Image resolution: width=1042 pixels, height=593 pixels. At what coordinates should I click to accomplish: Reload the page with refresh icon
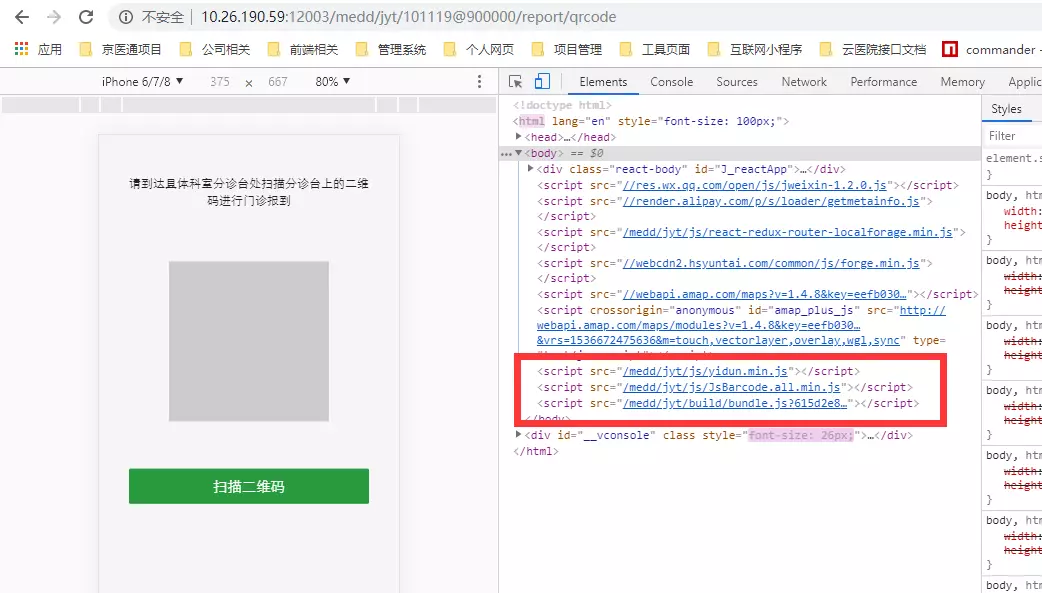(86, 17)
